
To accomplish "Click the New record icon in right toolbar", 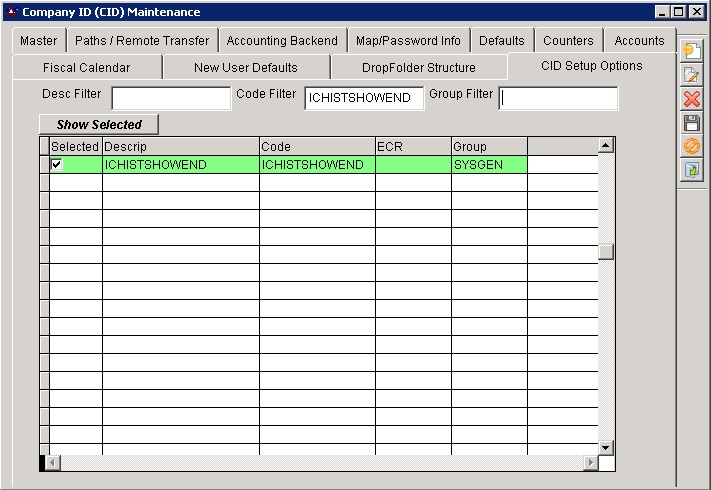I will (x=691, y=52).
